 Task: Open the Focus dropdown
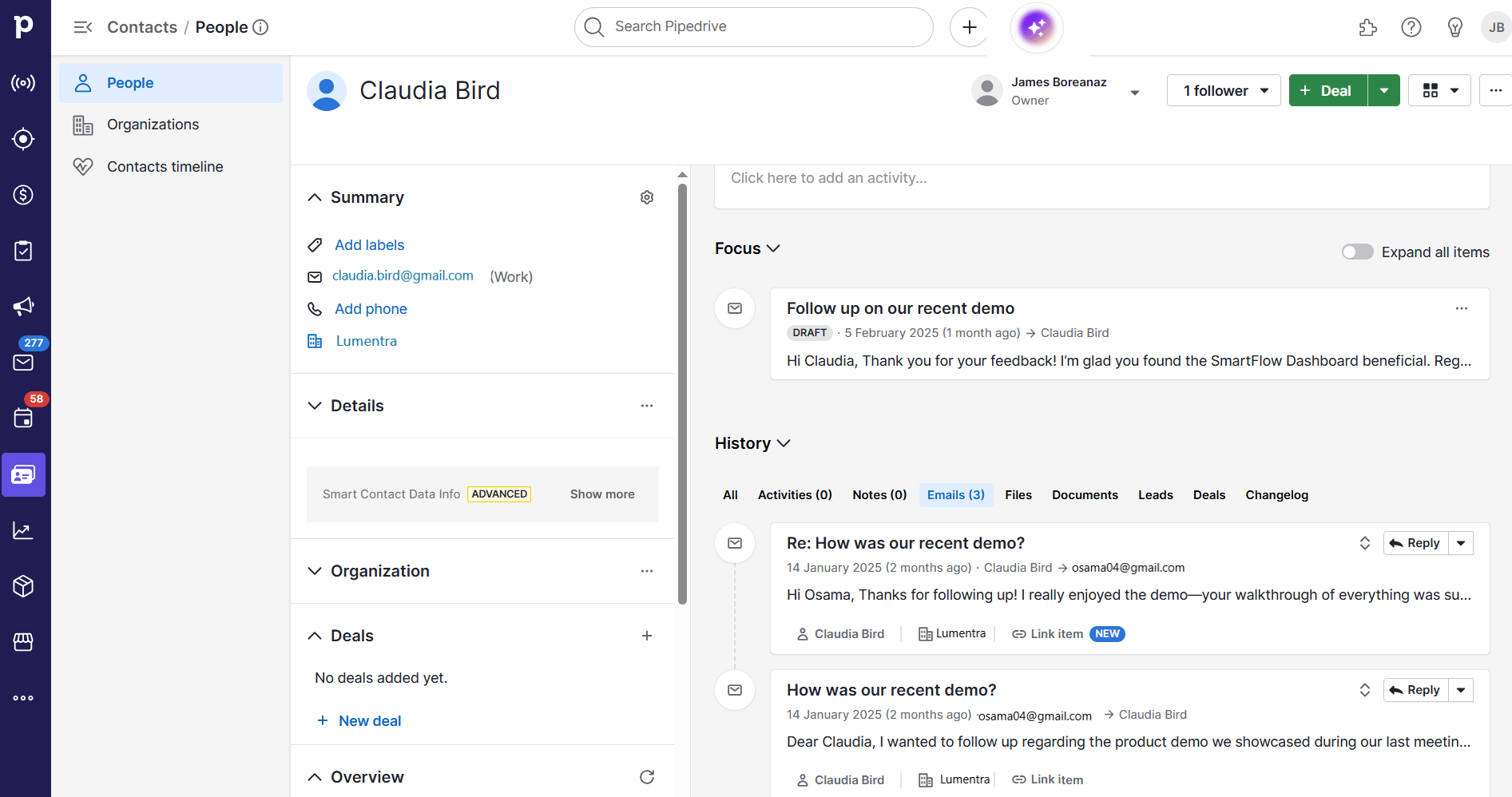click(x=773, y=248)
